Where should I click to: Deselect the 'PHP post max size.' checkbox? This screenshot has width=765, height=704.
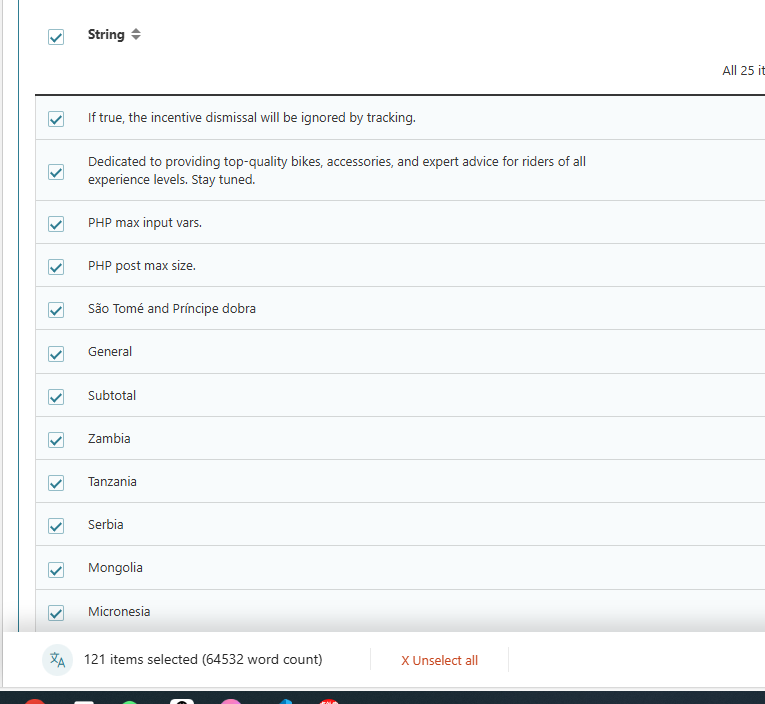pos(56,267)
